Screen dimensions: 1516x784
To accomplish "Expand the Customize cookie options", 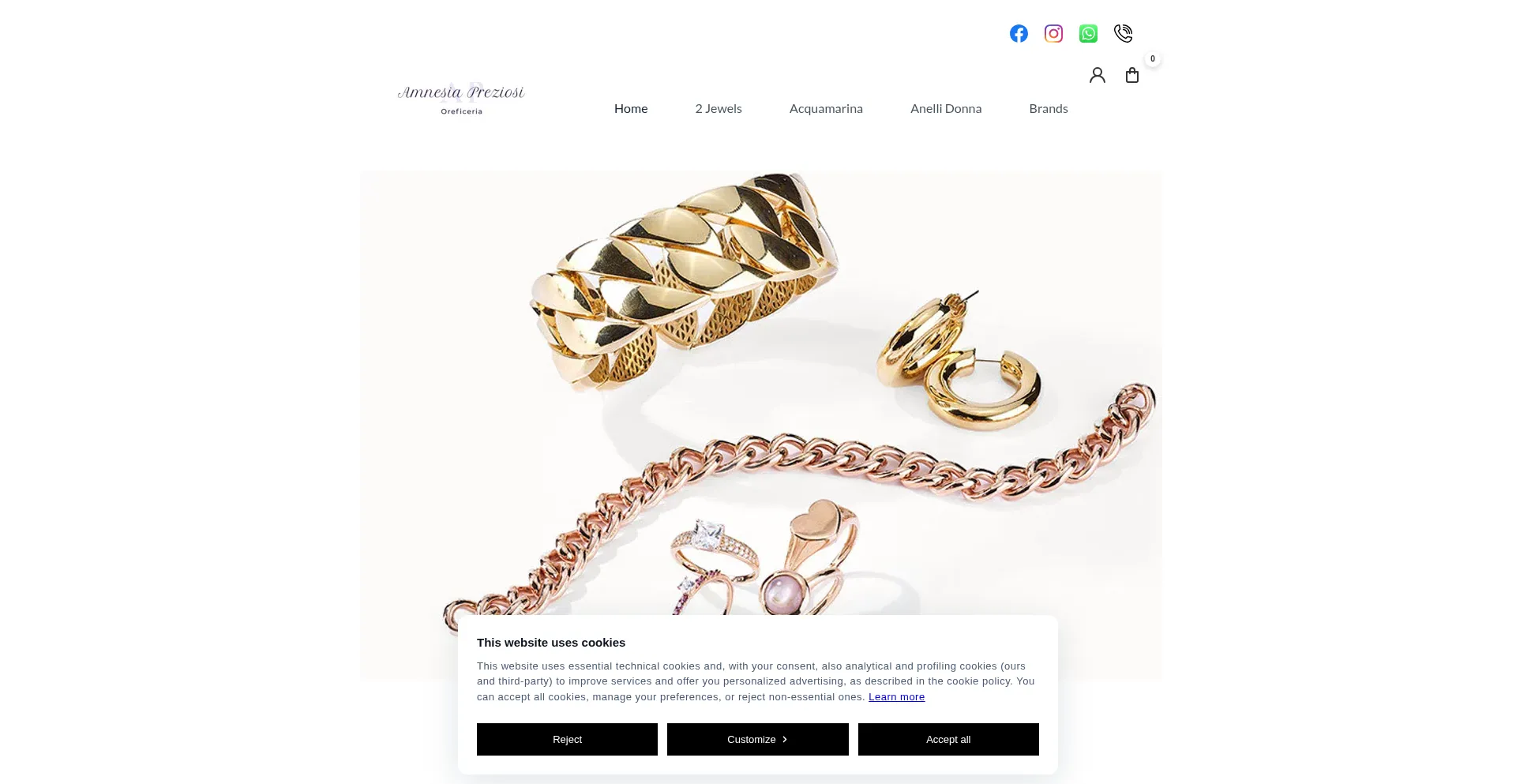I will coord(757,739).
